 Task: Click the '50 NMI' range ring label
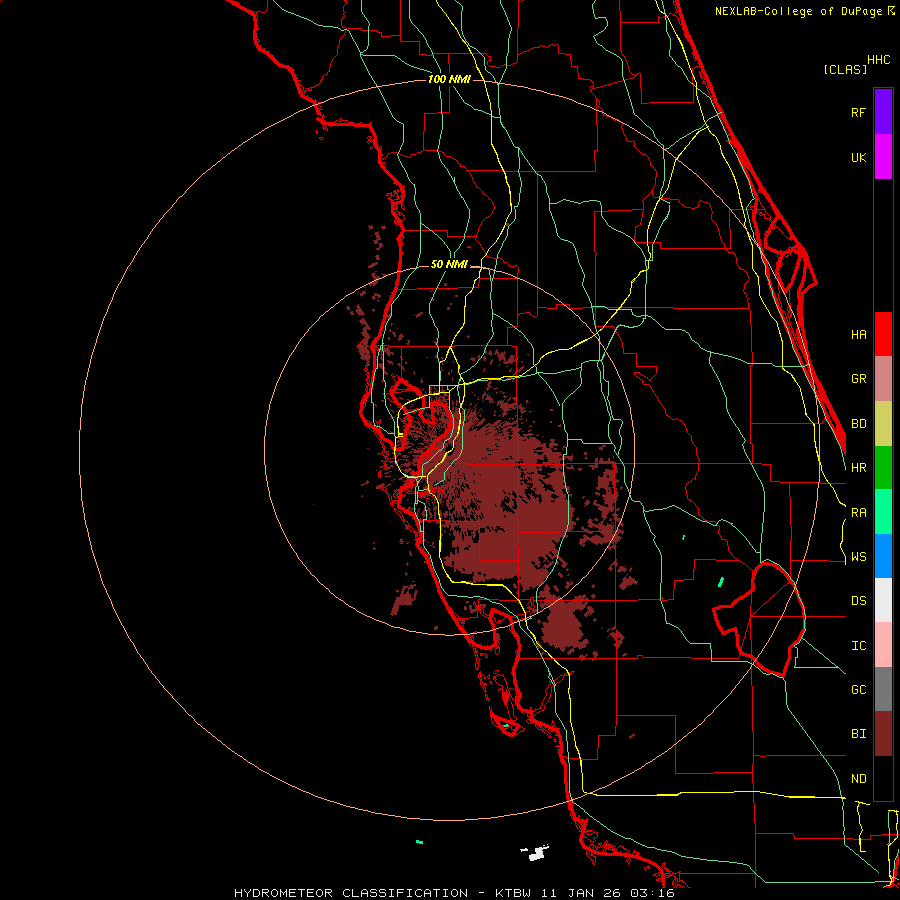click(449, 264)
